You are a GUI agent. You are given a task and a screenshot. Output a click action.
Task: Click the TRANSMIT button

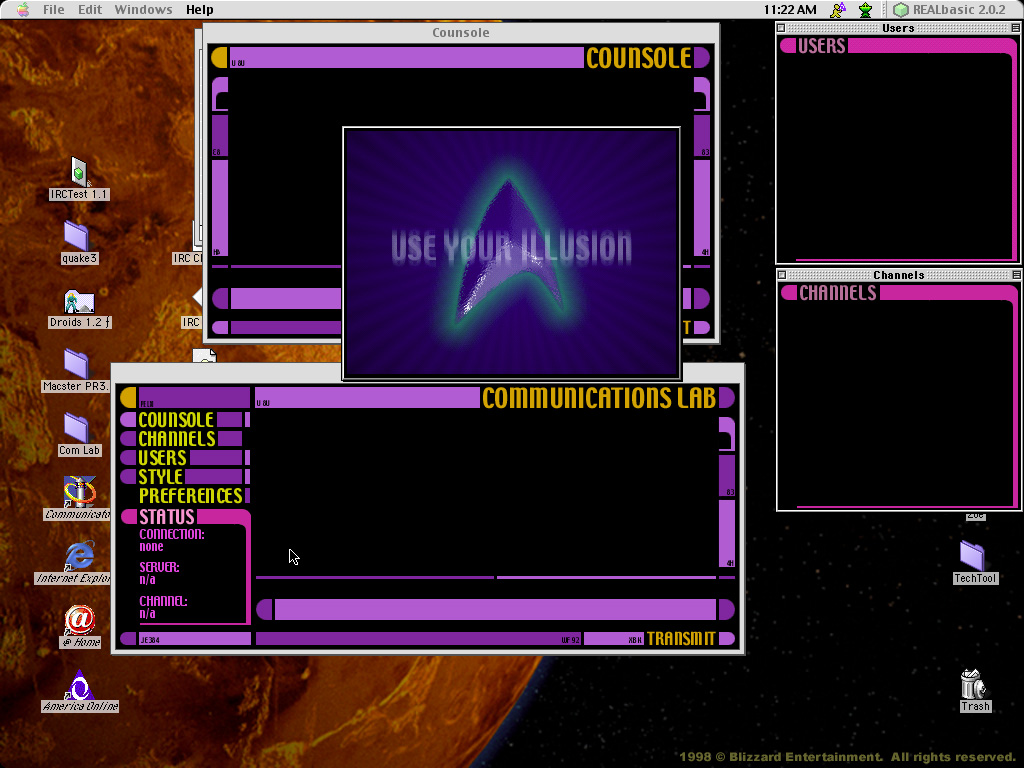(681, 639)
